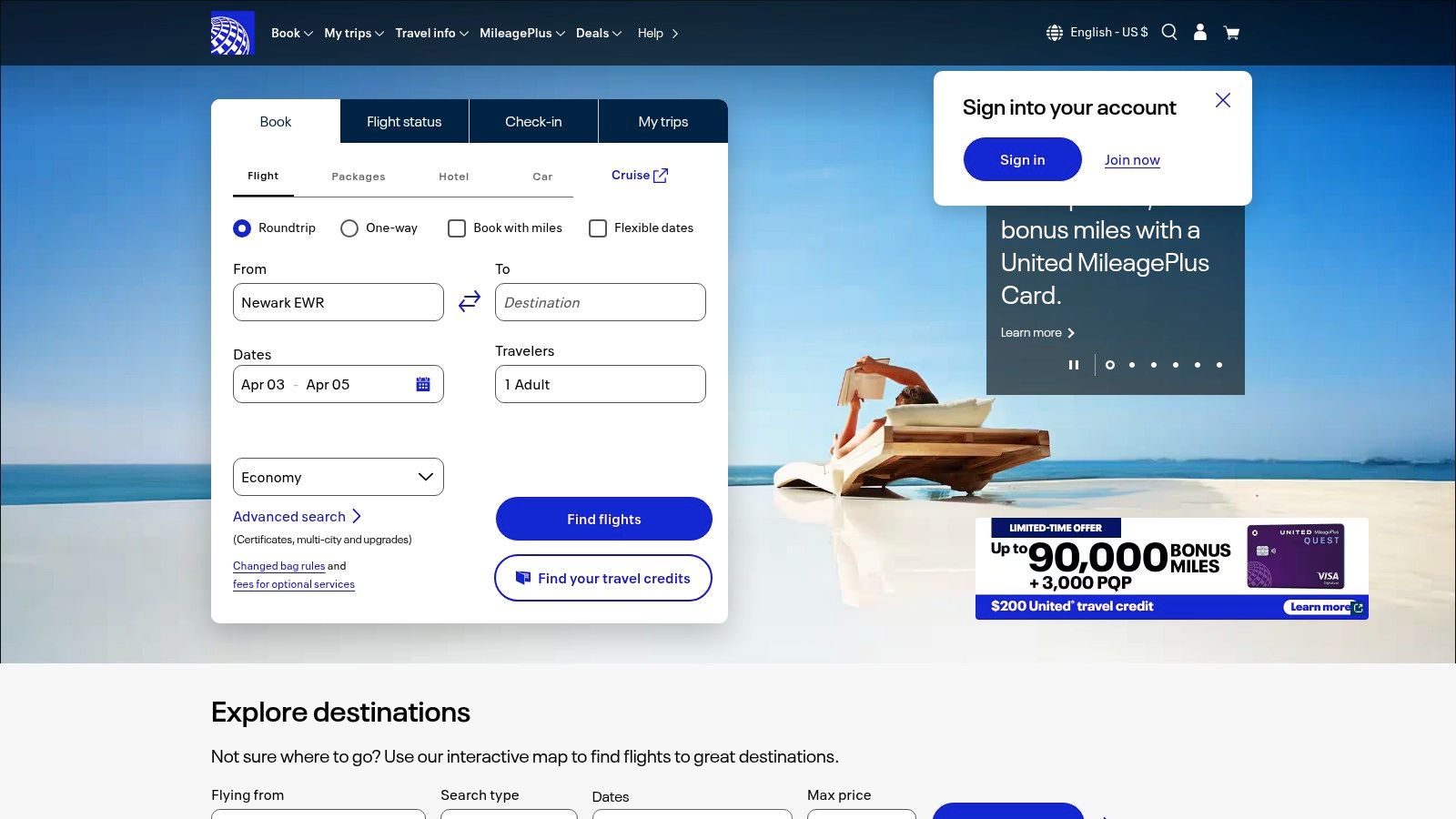Open Cruise via the external link icon

[x=661, y=175]
